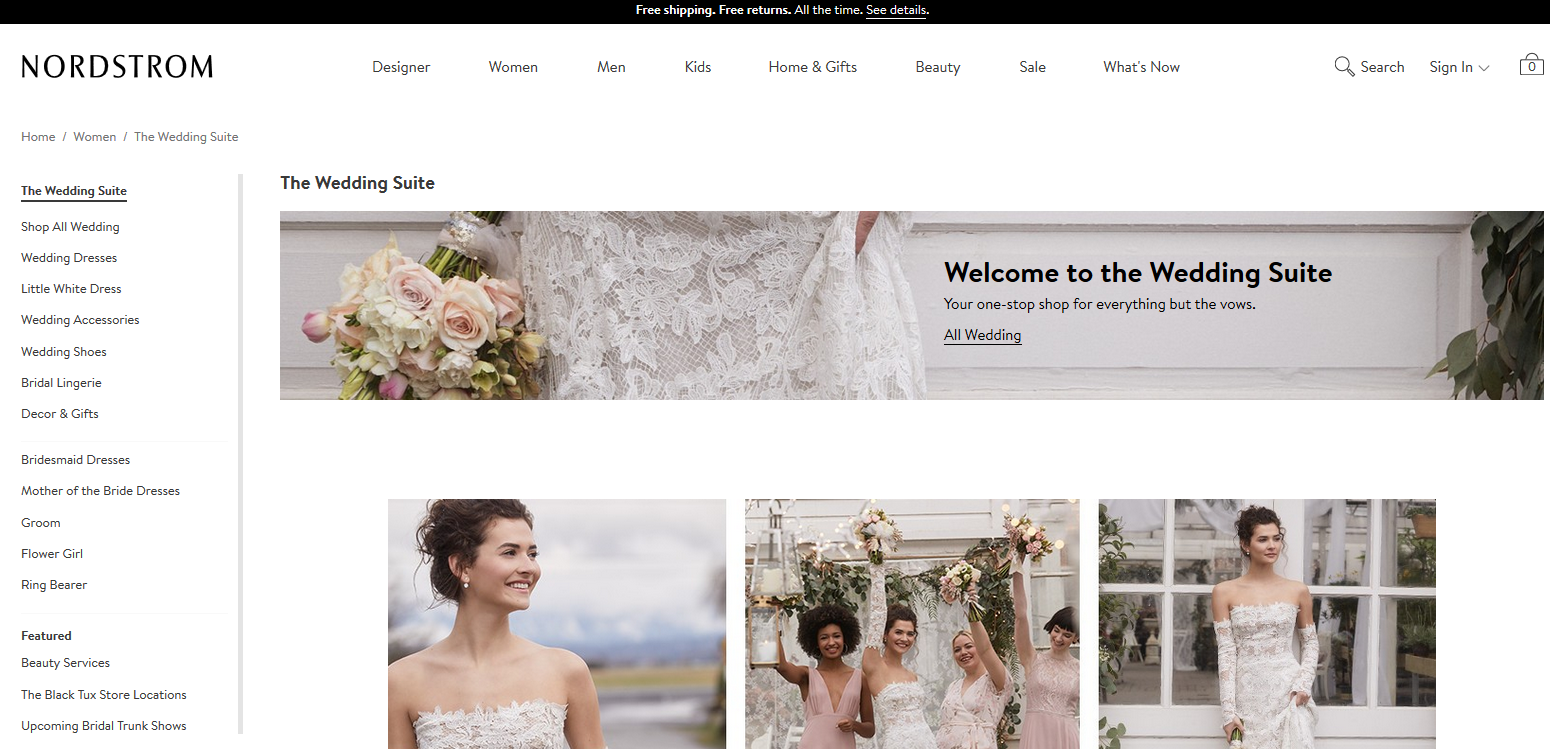The width and height of the screenshot is (1550, 749).
Task: Open the Beauty menu
Action: point(937,66)
